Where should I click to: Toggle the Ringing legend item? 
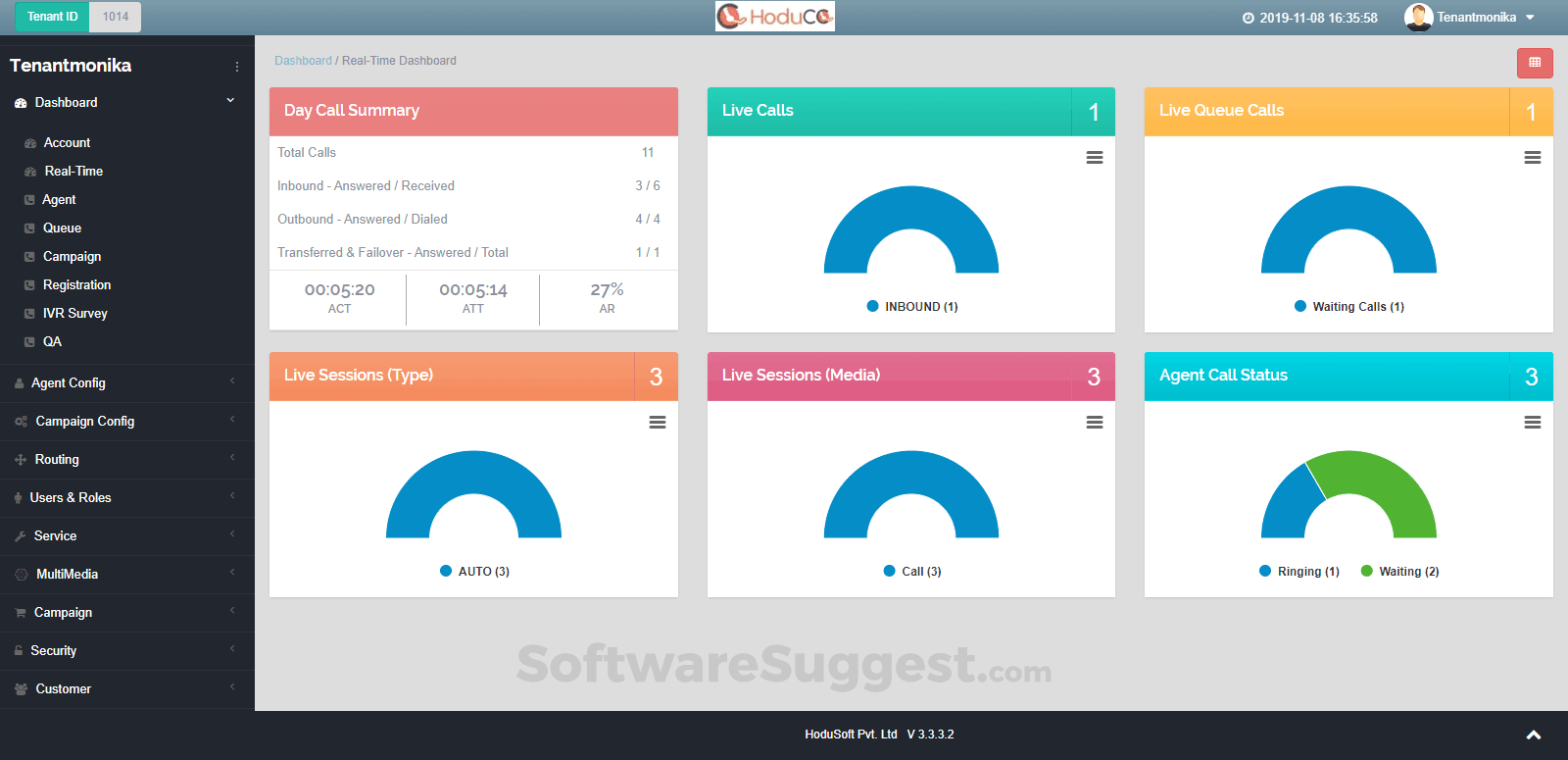click(1299, 572)
